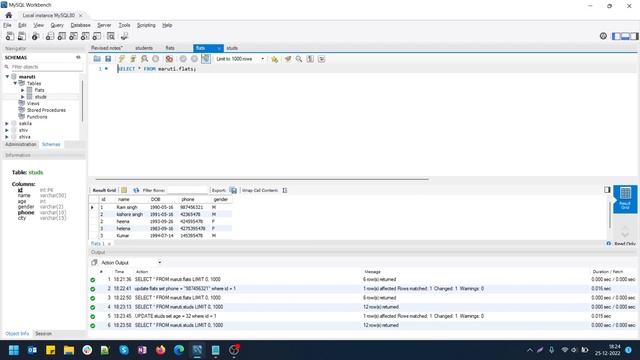640x360 pixels.
Task: Switch to the students tab
Action: (x=144, y=48)
